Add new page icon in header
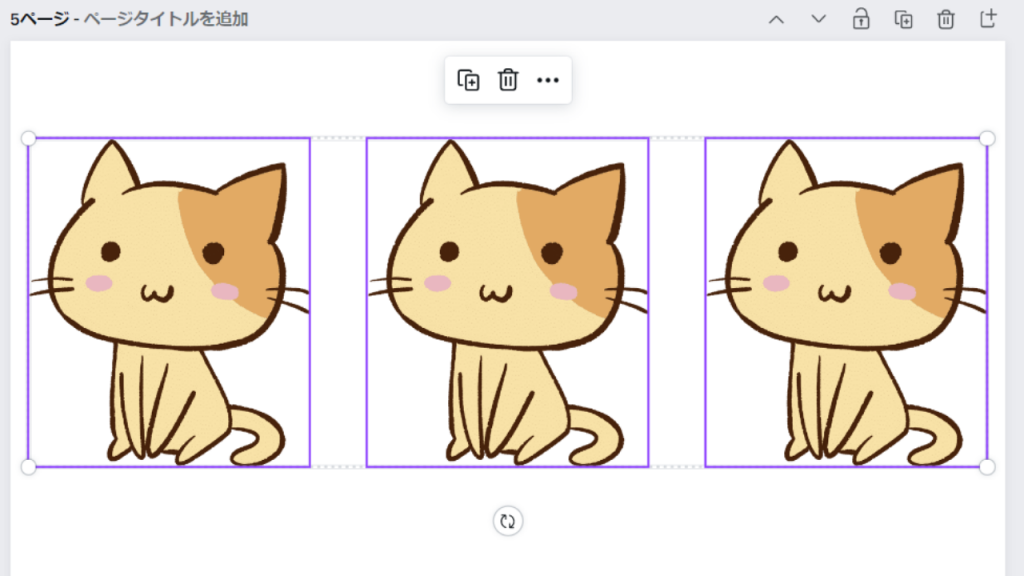The height and width of the screenshot is (576, 1024). click(988, 18)
